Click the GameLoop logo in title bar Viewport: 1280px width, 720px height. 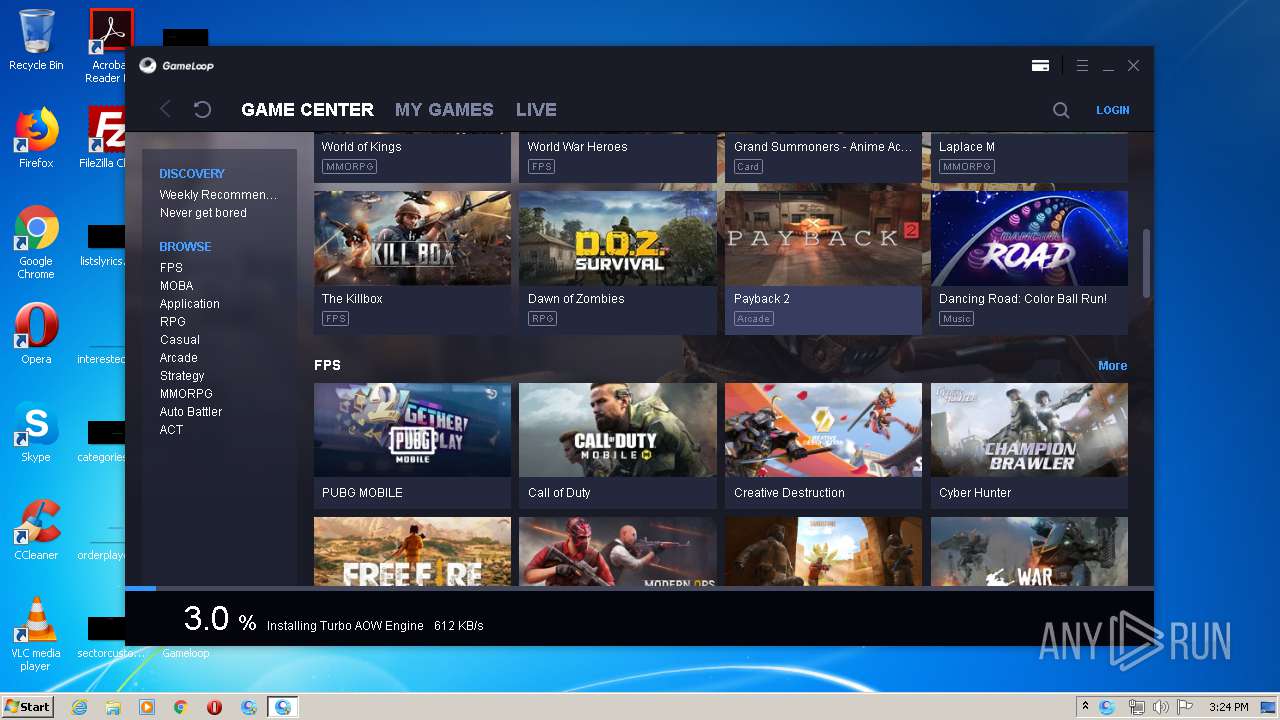176,66
